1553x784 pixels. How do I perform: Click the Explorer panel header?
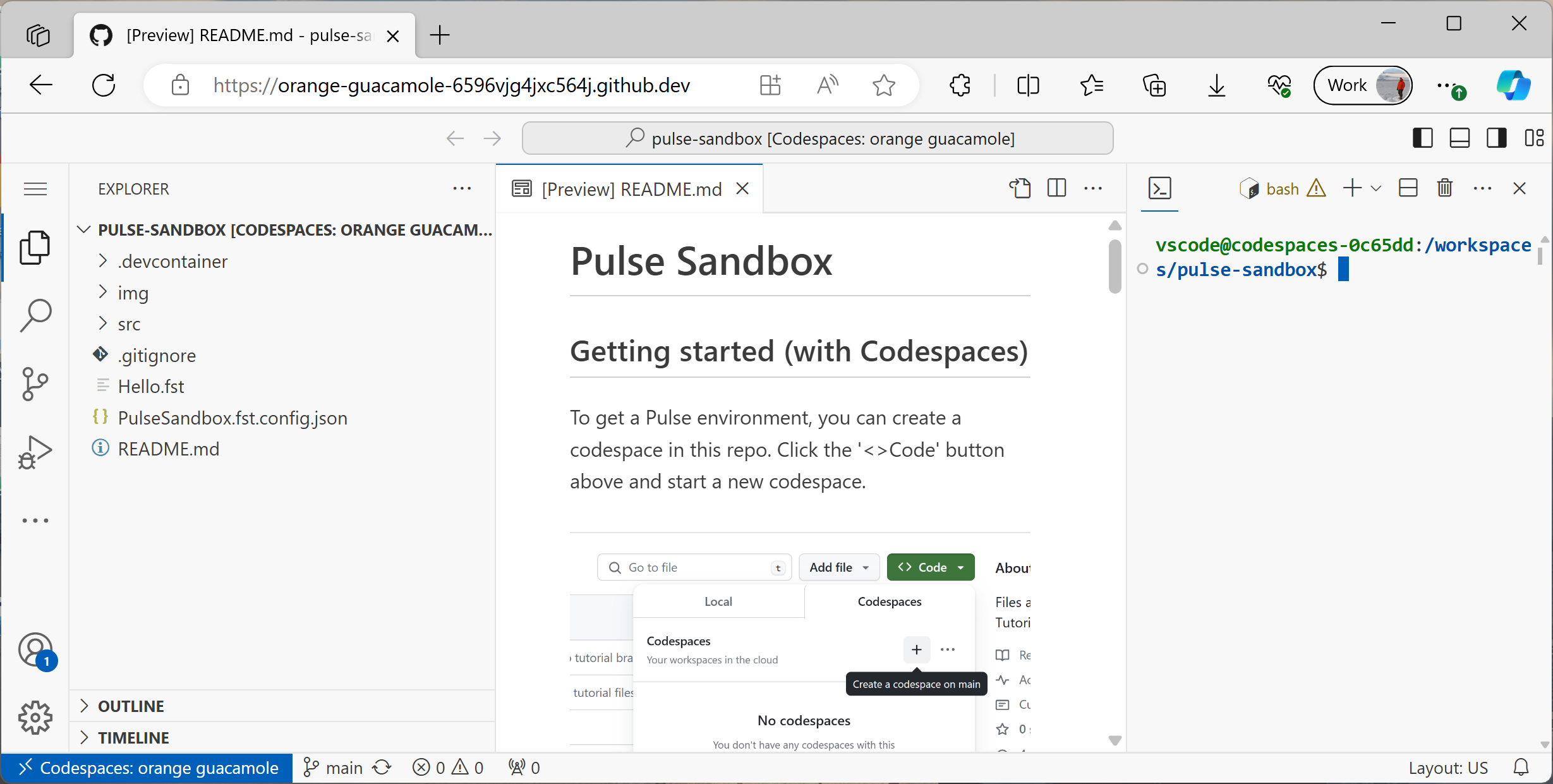[x=134, y=188]
